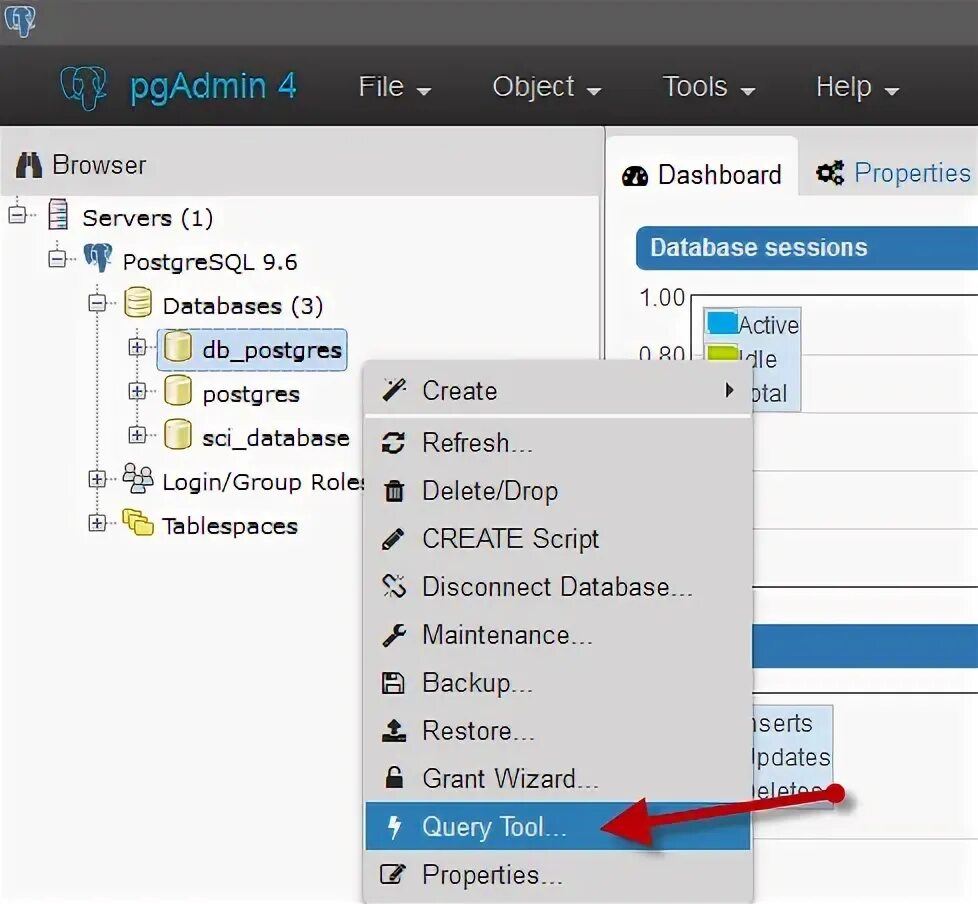Select the Login/Group Roles tree label

point(263,482)
